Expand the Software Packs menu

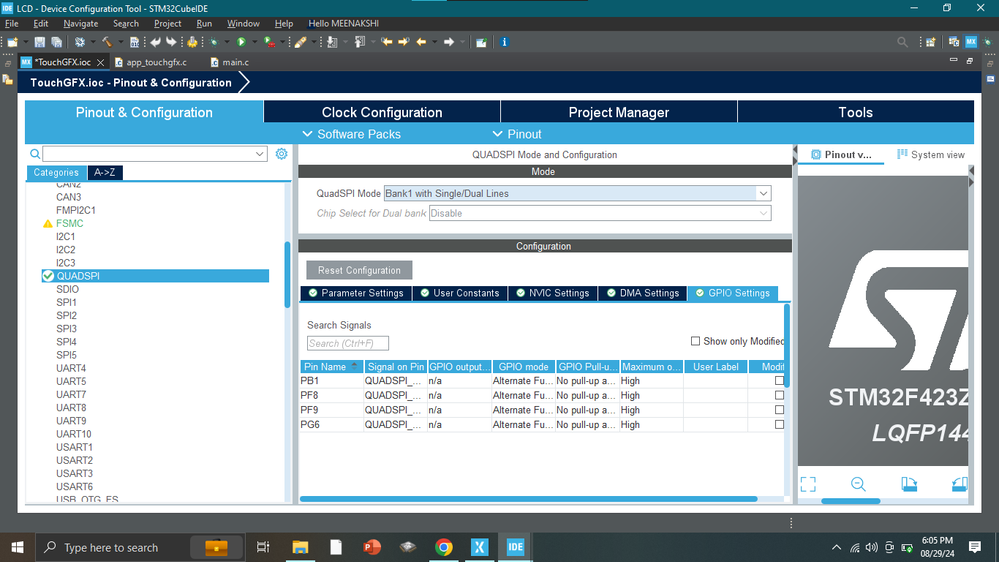pos(352,134)
